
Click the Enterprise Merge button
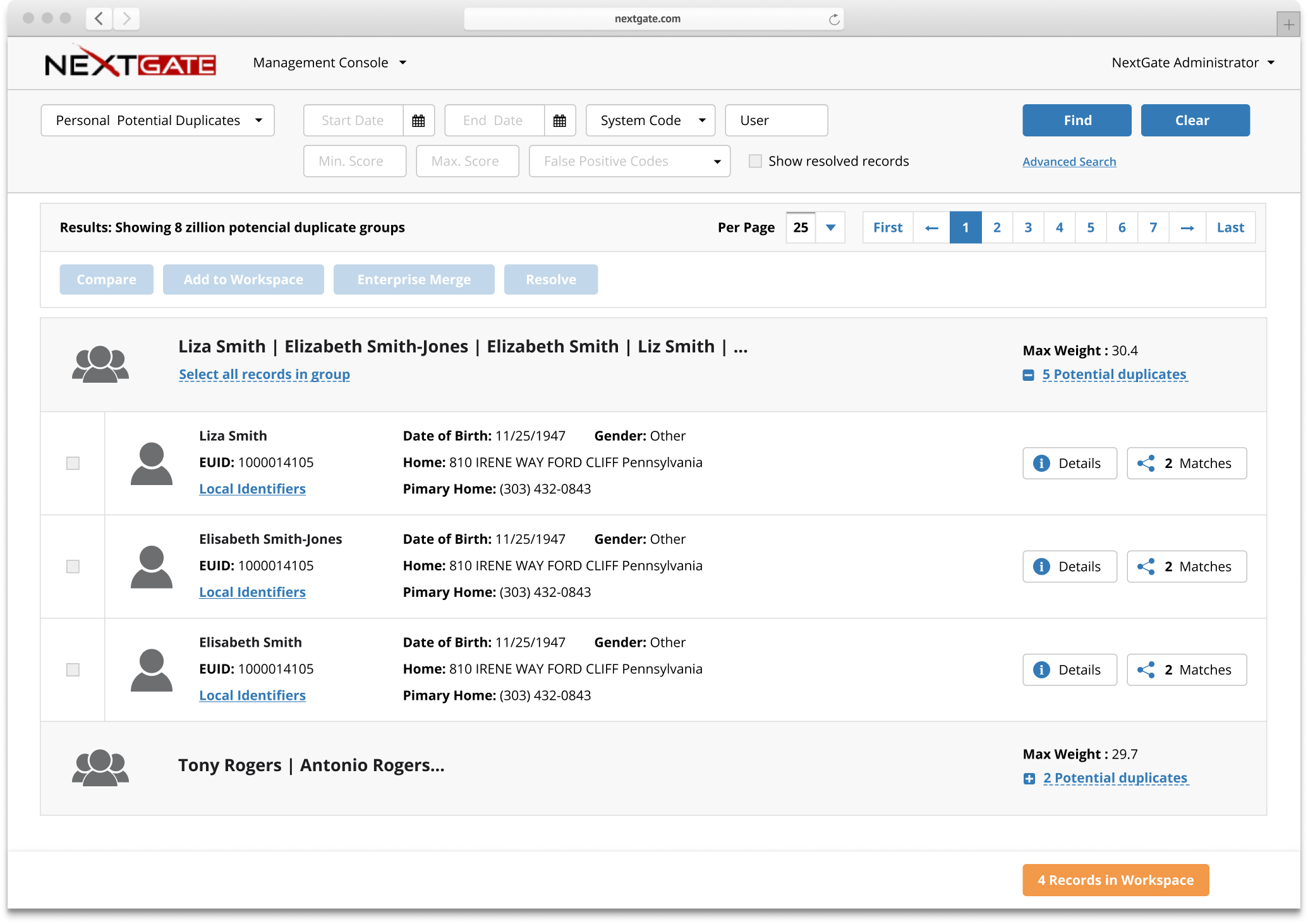click(414, 279)
